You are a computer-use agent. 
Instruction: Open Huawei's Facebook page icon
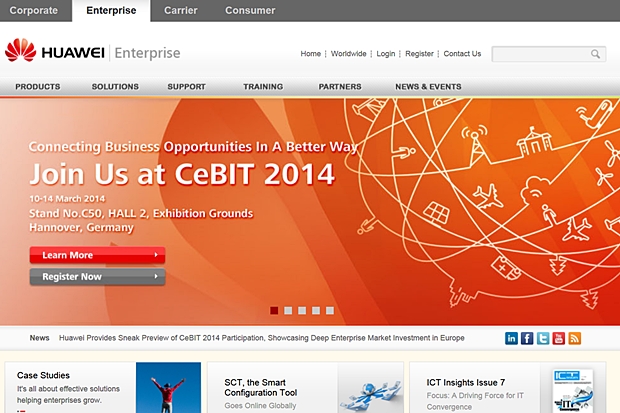tap(527, 338)
